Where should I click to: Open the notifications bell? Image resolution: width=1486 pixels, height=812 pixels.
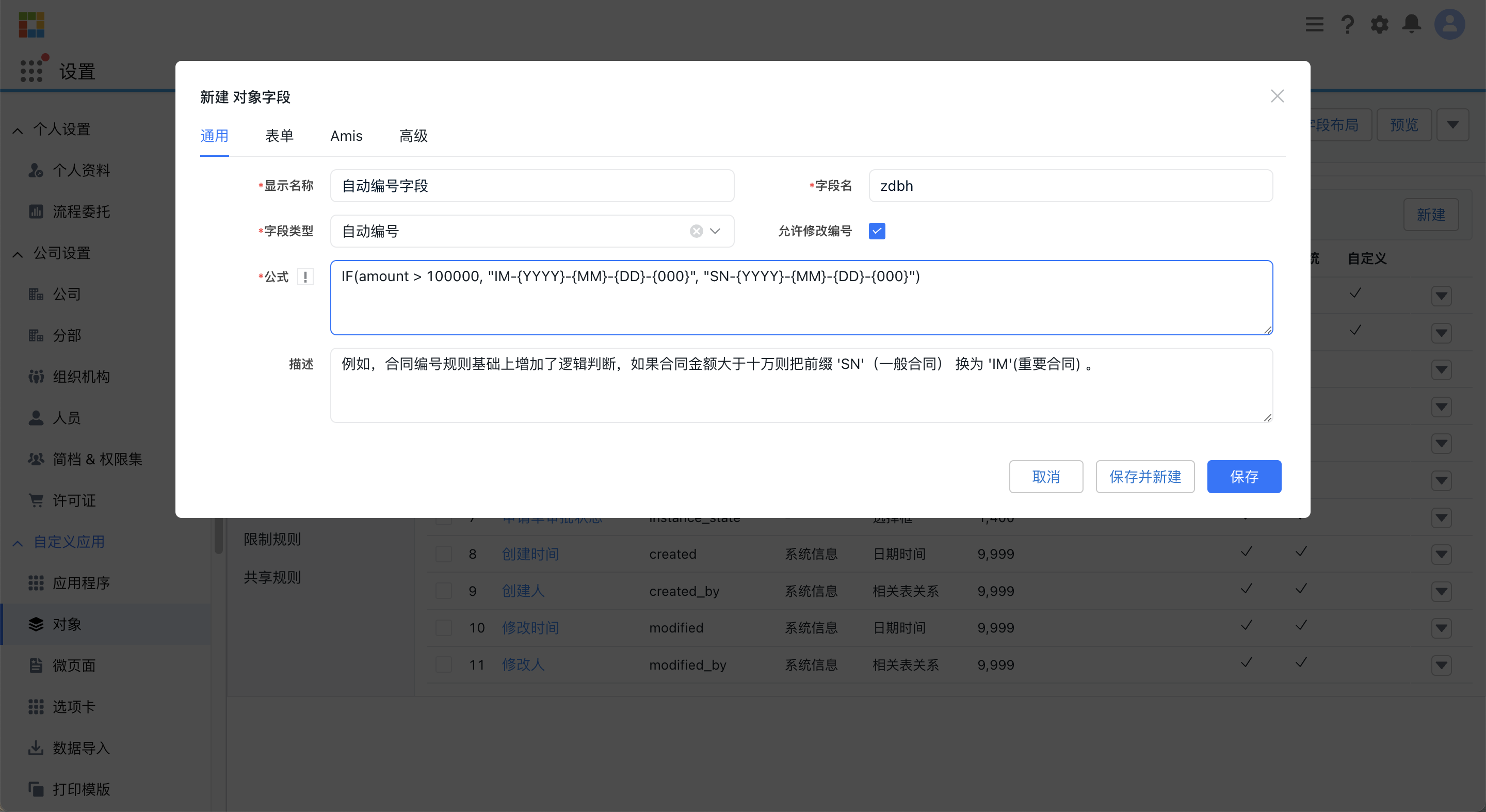(1412, 24)
